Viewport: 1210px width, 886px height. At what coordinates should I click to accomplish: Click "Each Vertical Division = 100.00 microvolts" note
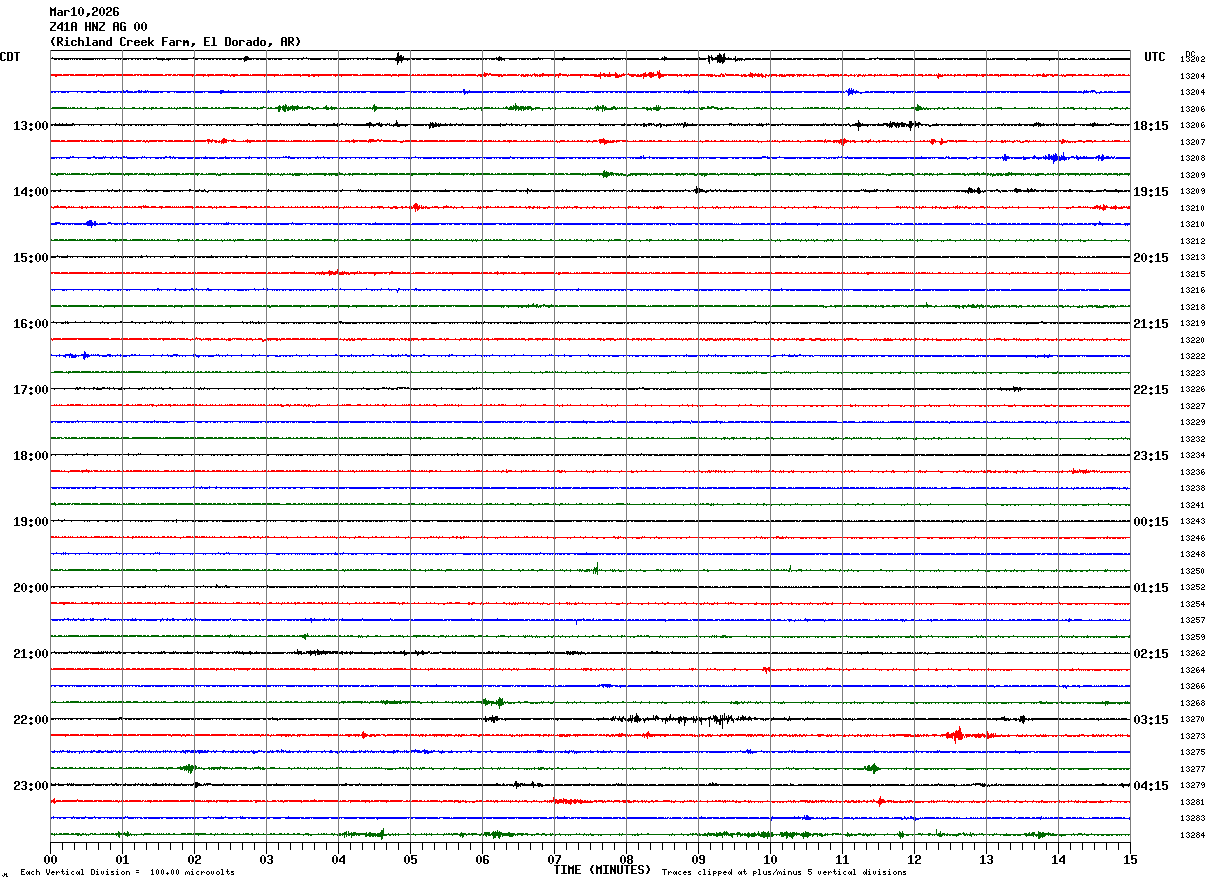coord(127,873)
